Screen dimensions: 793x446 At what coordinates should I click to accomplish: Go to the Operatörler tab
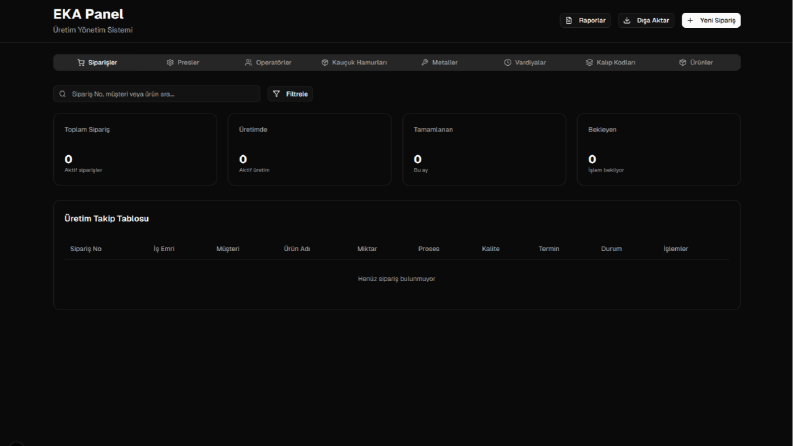tap(268, 63)
